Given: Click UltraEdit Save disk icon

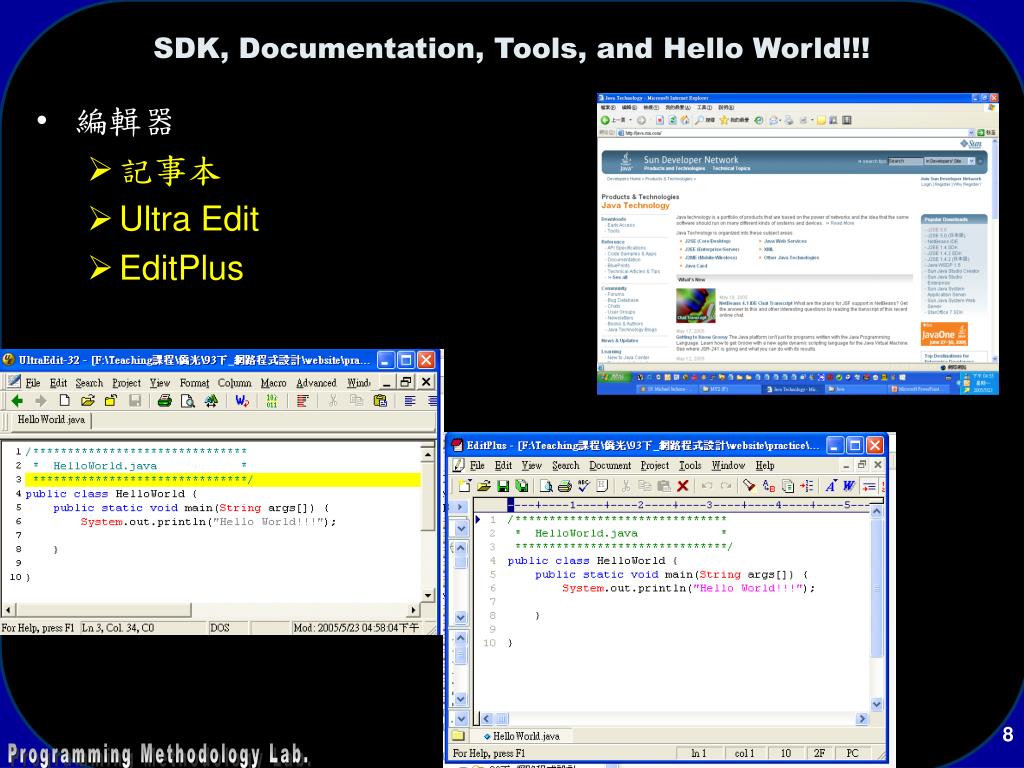Looking at the screenshot, I should coord(135,400).
